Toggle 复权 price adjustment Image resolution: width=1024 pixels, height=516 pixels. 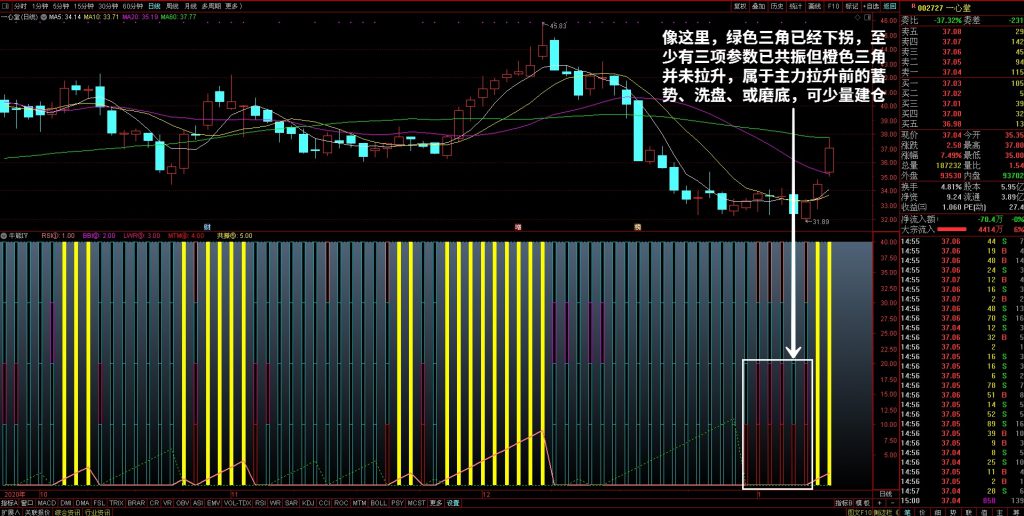click(739, 6)
